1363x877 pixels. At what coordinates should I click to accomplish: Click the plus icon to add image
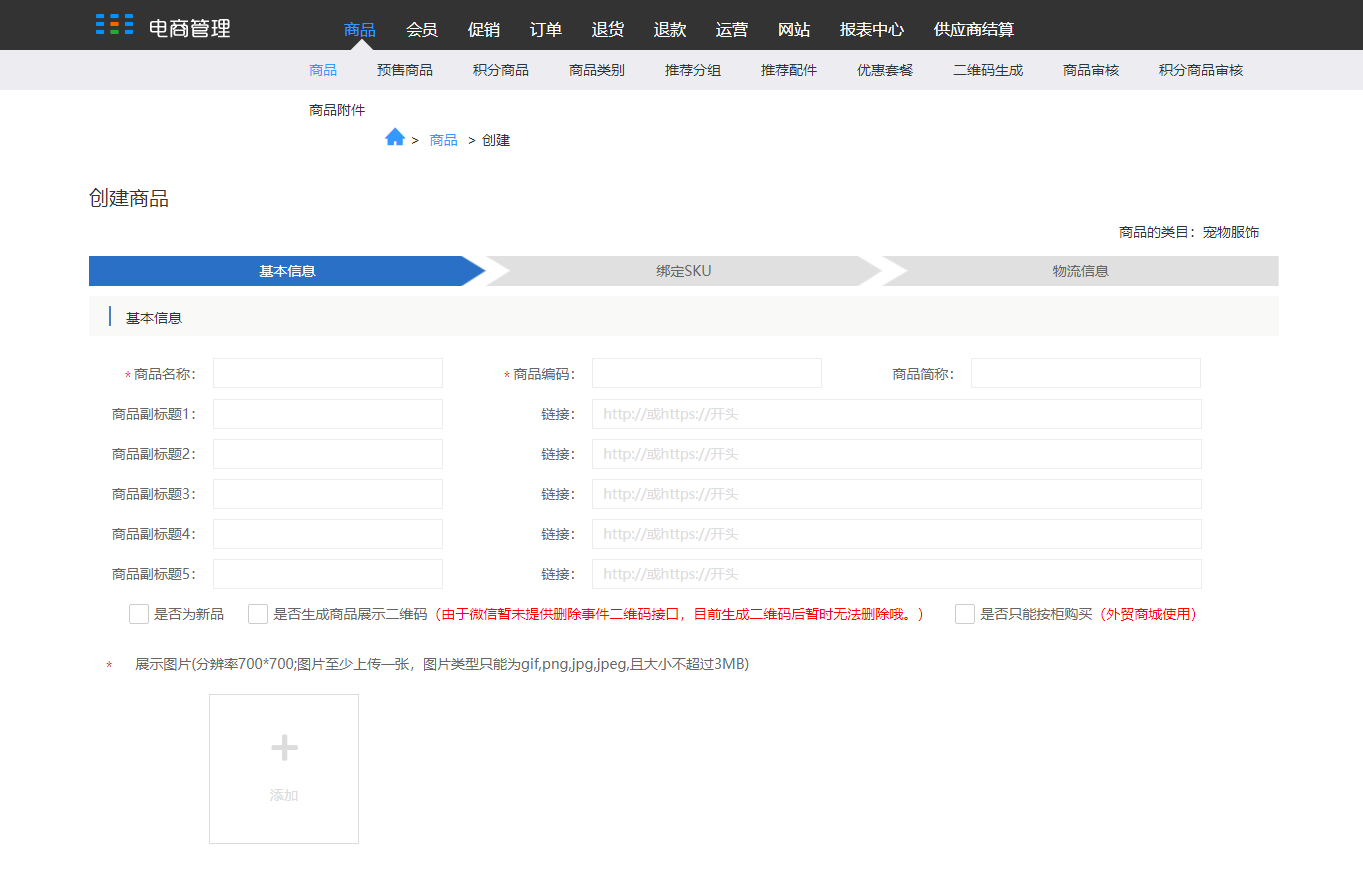pyautogui.click(x=285, y=748)
